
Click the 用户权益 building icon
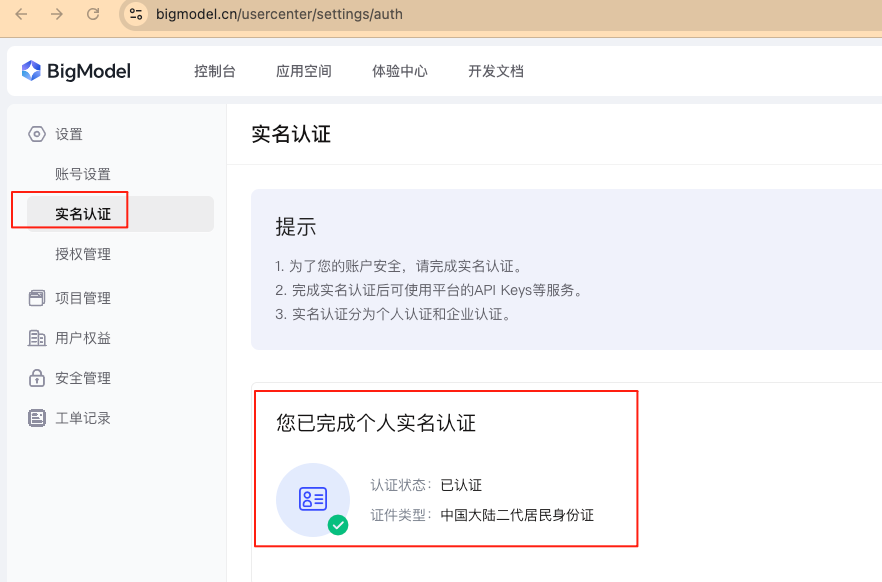[x=37, y=338]
